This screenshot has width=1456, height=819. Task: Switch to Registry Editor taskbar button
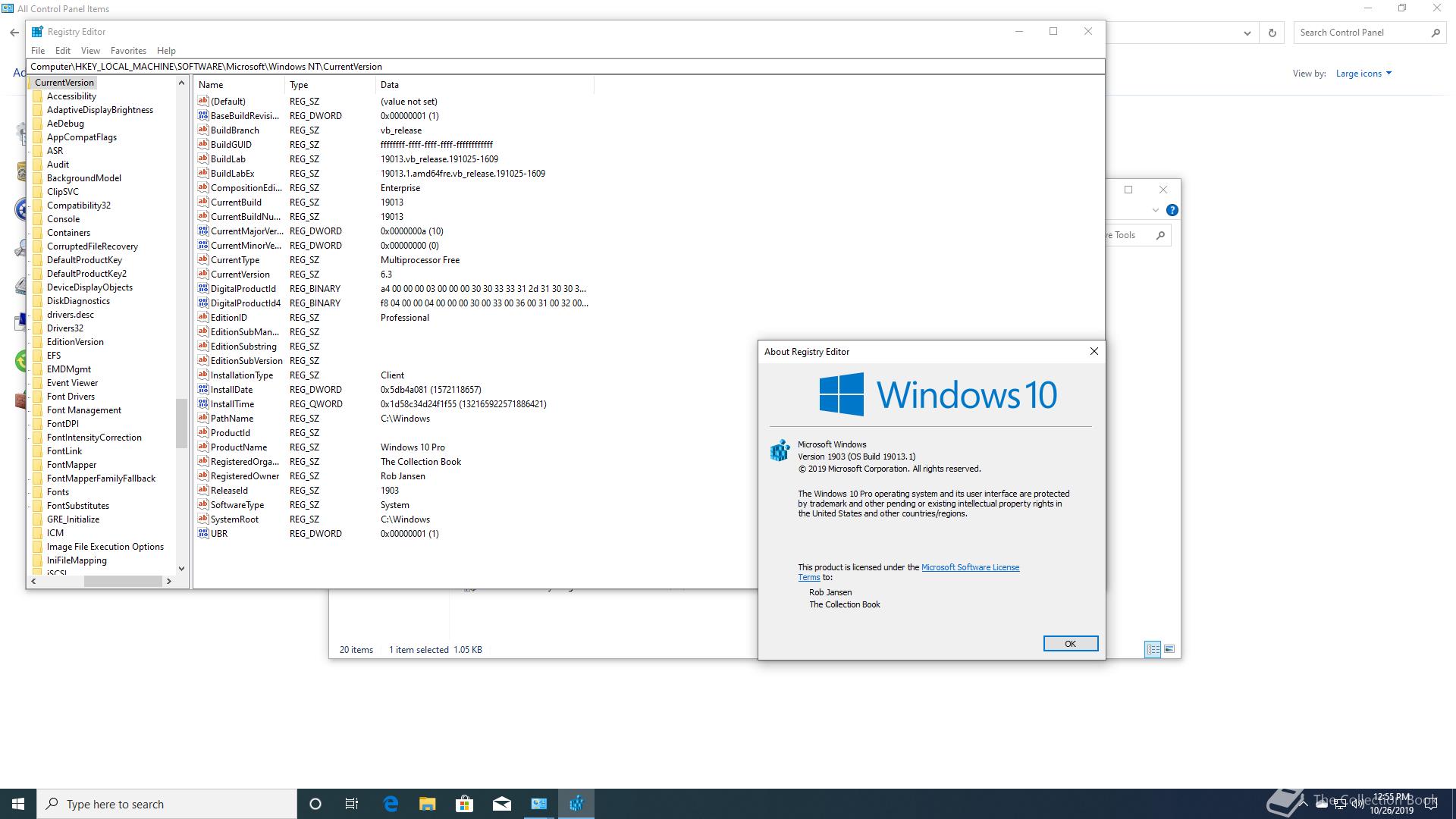(576, 804)
